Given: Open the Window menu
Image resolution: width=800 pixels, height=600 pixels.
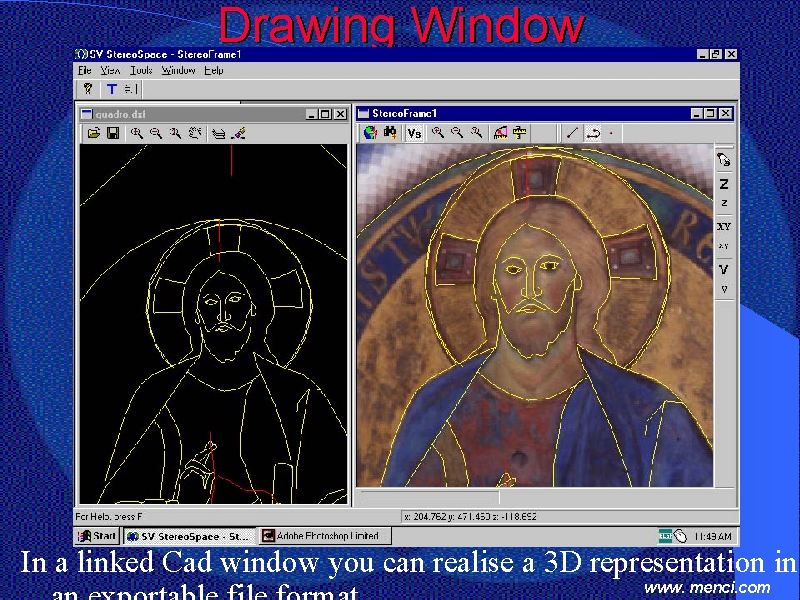Looking at the screenshot, I should coord(179,70).
